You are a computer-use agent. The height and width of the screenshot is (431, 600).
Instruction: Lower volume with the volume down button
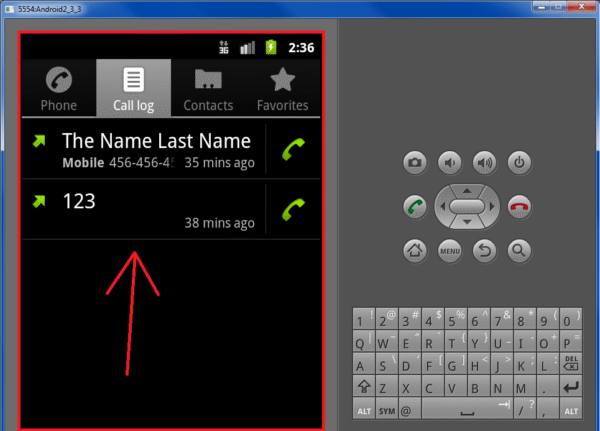[x=450, y=163]
